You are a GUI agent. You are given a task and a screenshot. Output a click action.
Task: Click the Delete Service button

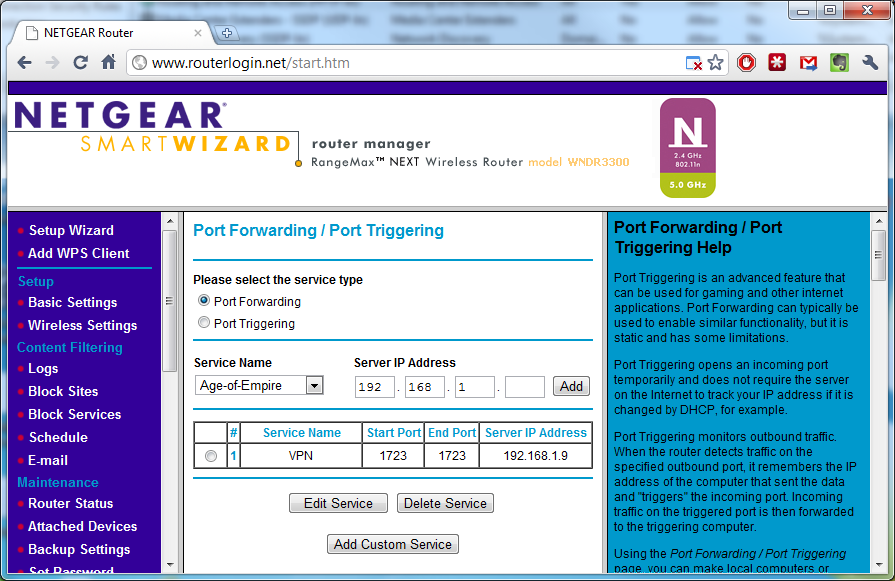click(445, 503)
